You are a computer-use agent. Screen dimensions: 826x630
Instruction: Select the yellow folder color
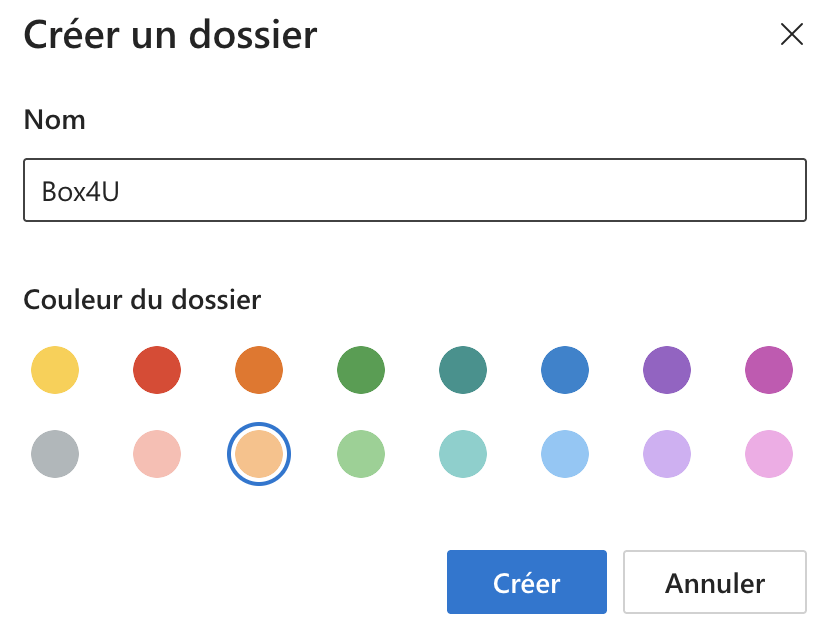[x=55, y=371]
